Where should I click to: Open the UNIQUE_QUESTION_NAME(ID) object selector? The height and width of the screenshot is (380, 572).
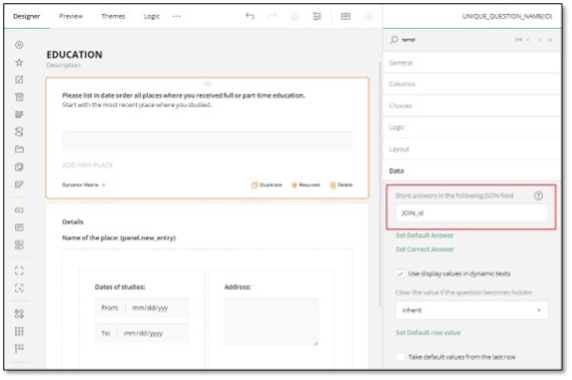[507, 16]
